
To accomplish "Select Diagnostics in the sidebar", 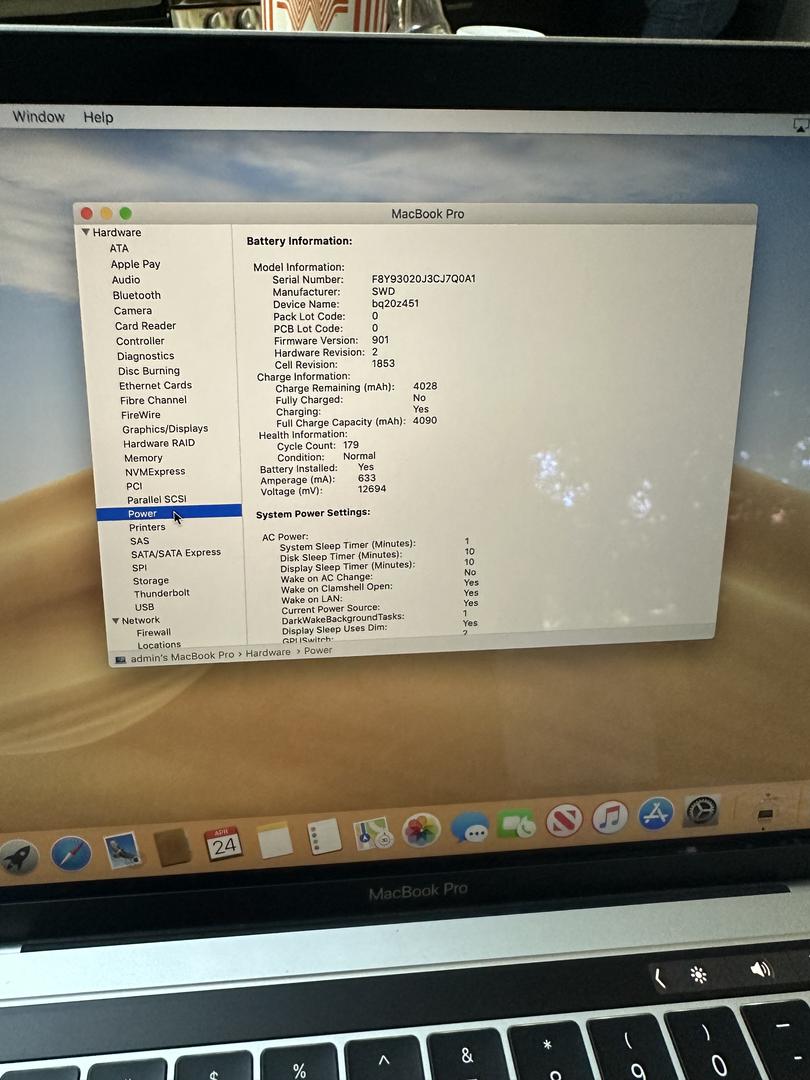I will [145, 356].
